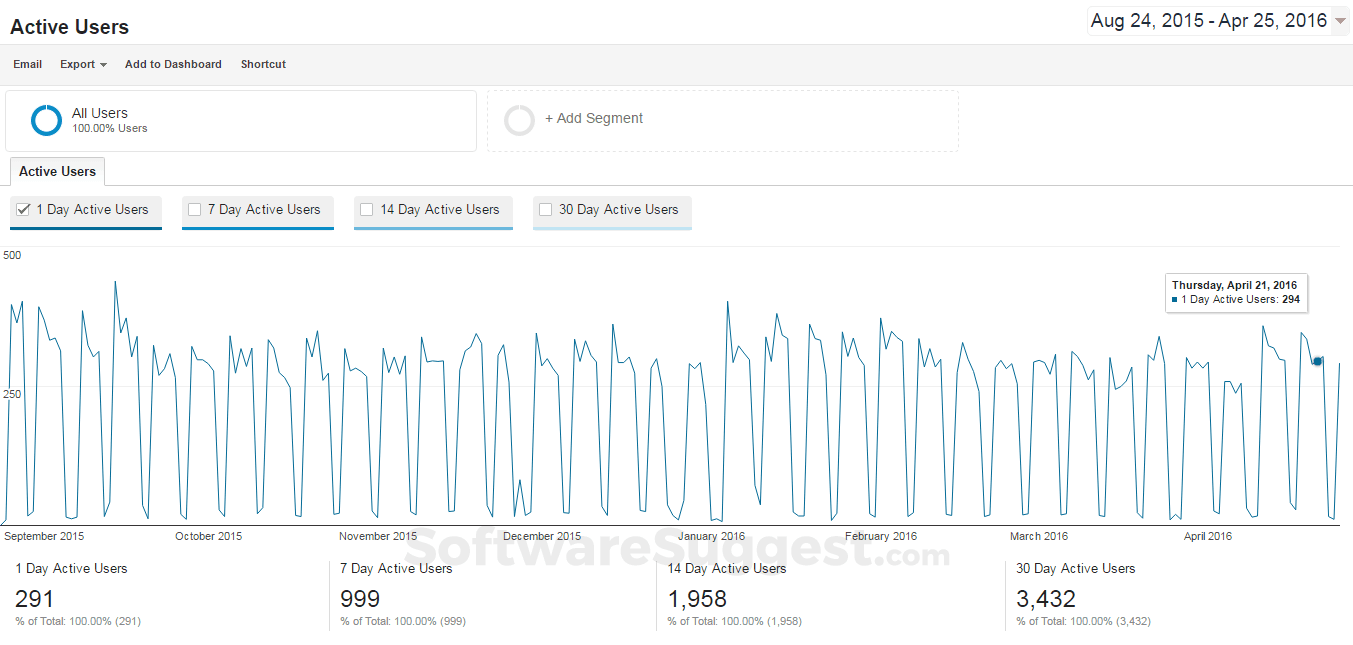Click Email in the report toolbar
Image resolution: width=1353 pixels, height=645 pixels.
coord(27,64)
